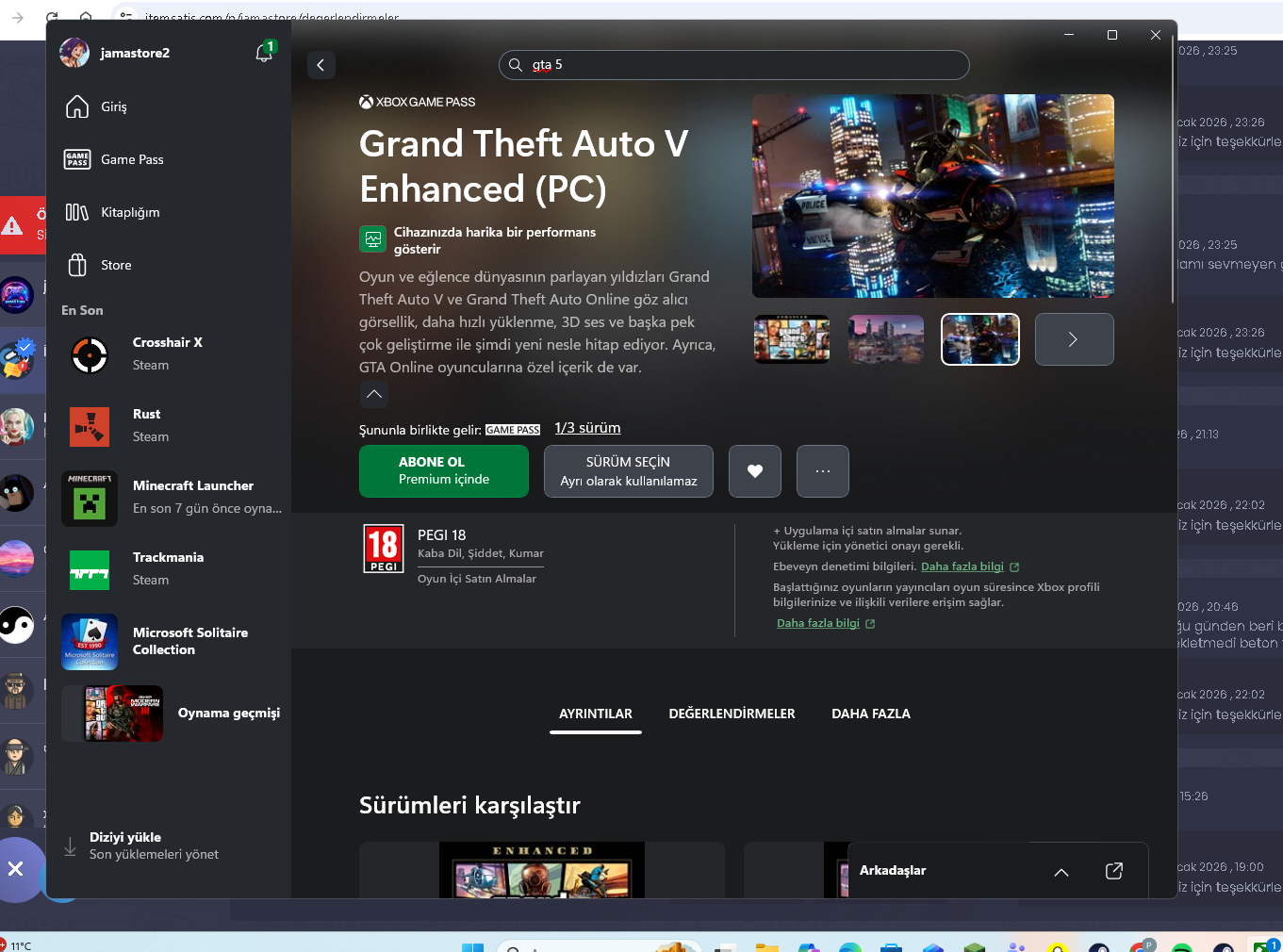Open the three-dot more options button
This screenshot has width=1283, height=952.
[823, 471]
